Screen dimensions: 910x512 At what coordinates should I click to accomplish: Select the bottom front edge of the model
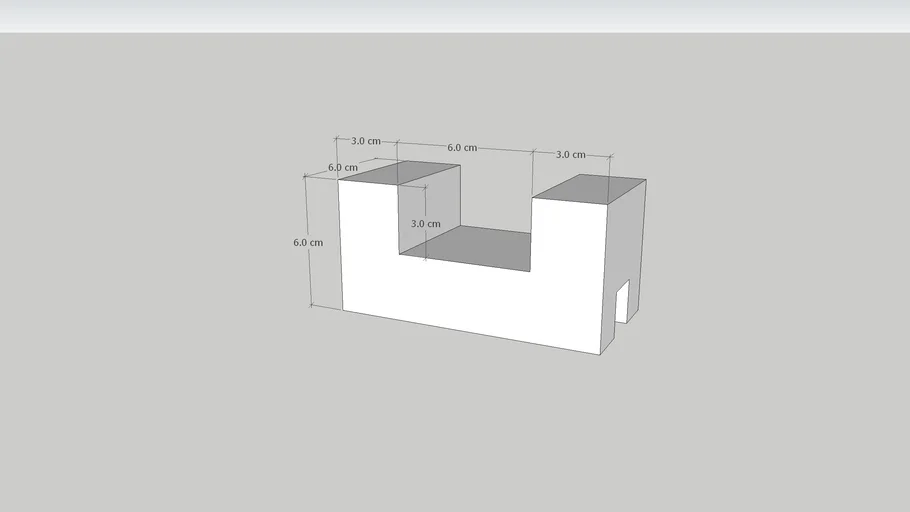pyautogui.click(x=470, y=332)
